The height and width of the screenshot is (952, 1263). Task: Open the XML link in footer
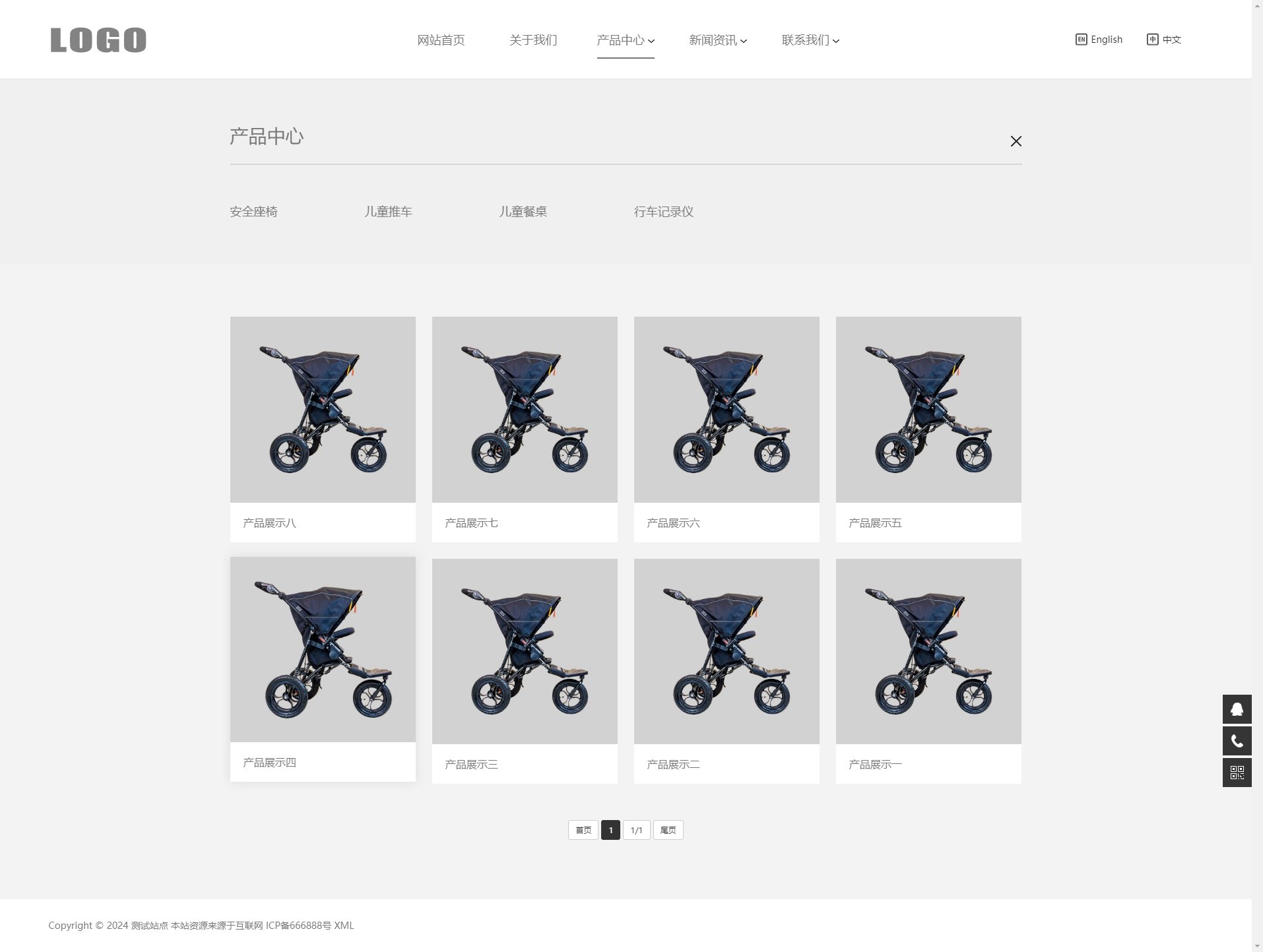[344, 926]
